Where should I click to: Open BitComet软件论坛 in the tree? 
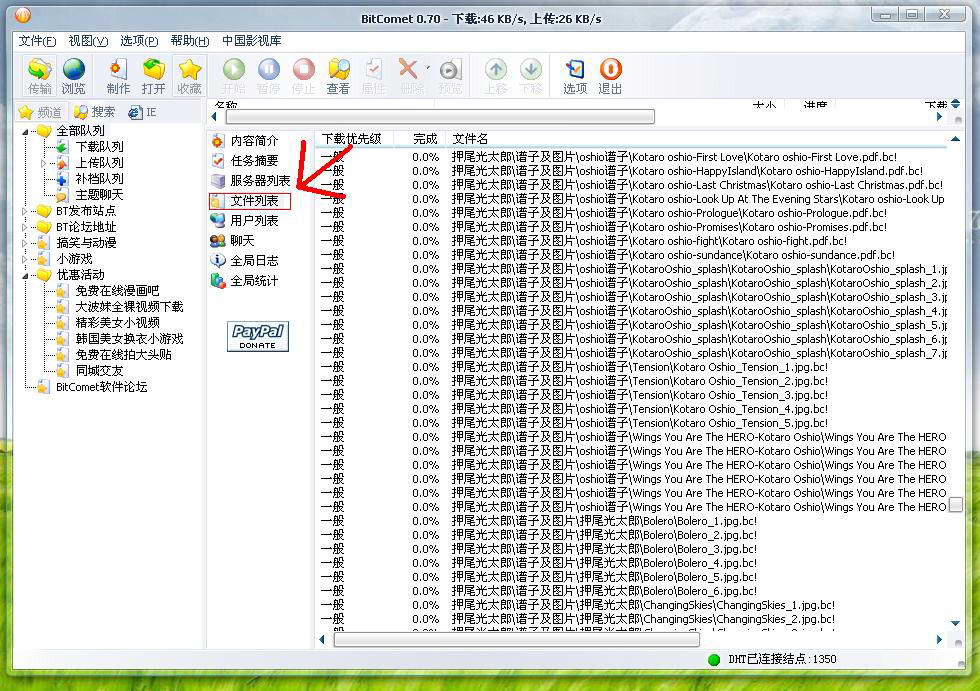point(101,387)
